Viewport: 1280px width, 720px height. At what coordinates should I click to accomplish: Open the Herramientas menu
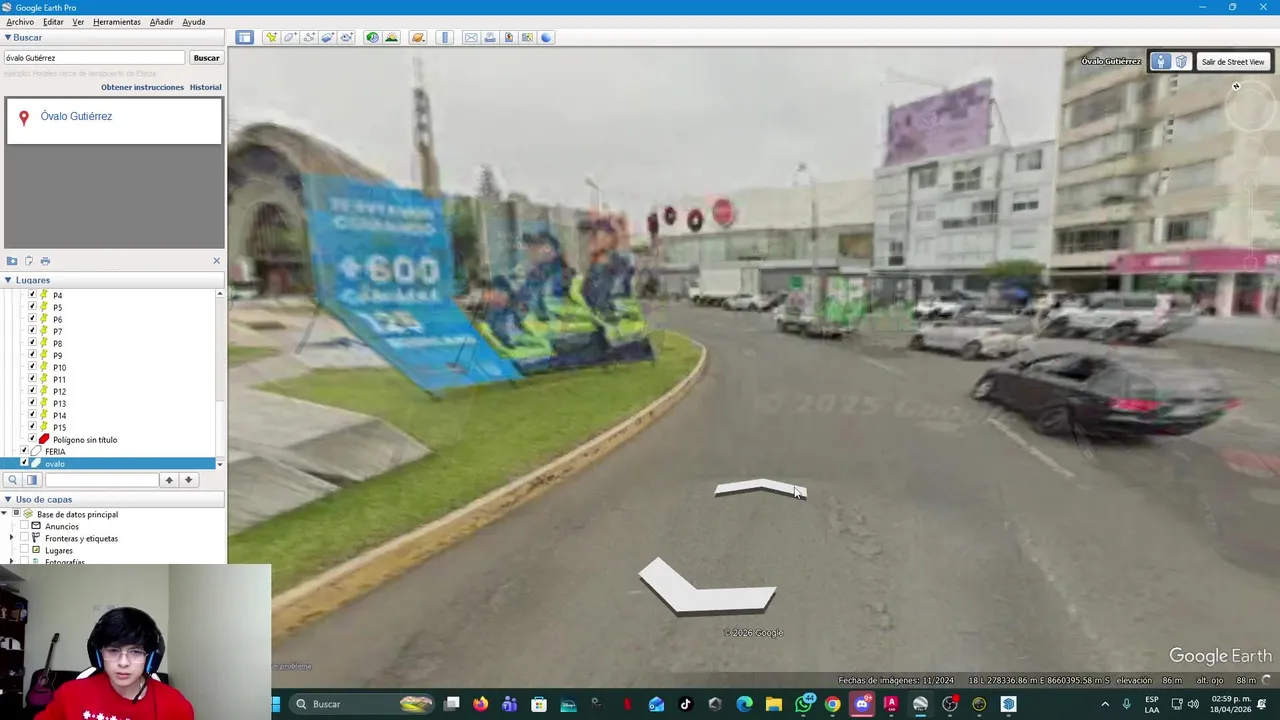[x=117, y=22]
